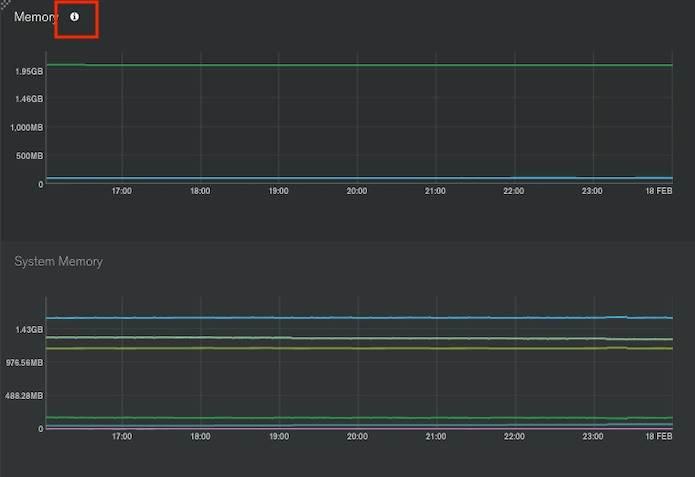
Task: Click the 976.56MB y-axis label
Action: coord(24,363)
